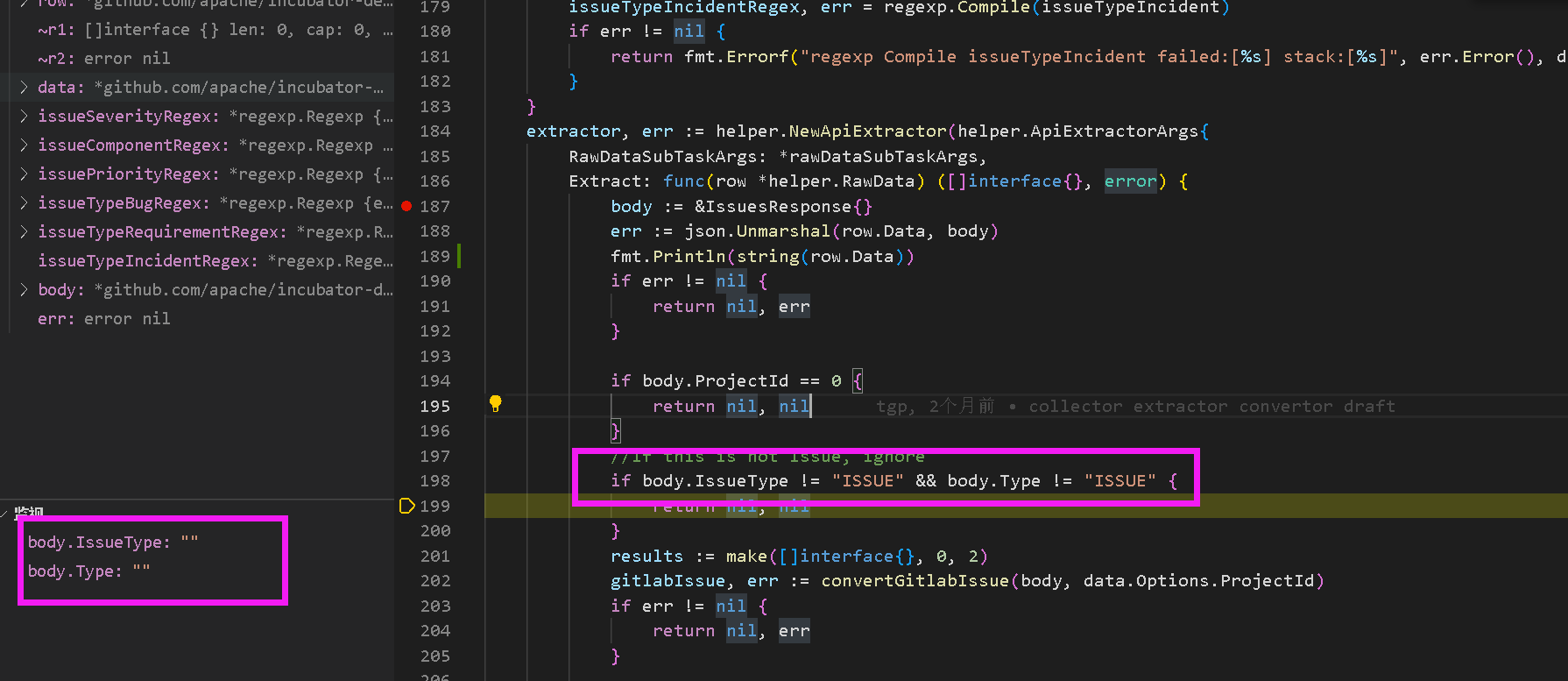Click line number 194 in the gutter
Screen dimensions: 1568x681
(434, 380)
